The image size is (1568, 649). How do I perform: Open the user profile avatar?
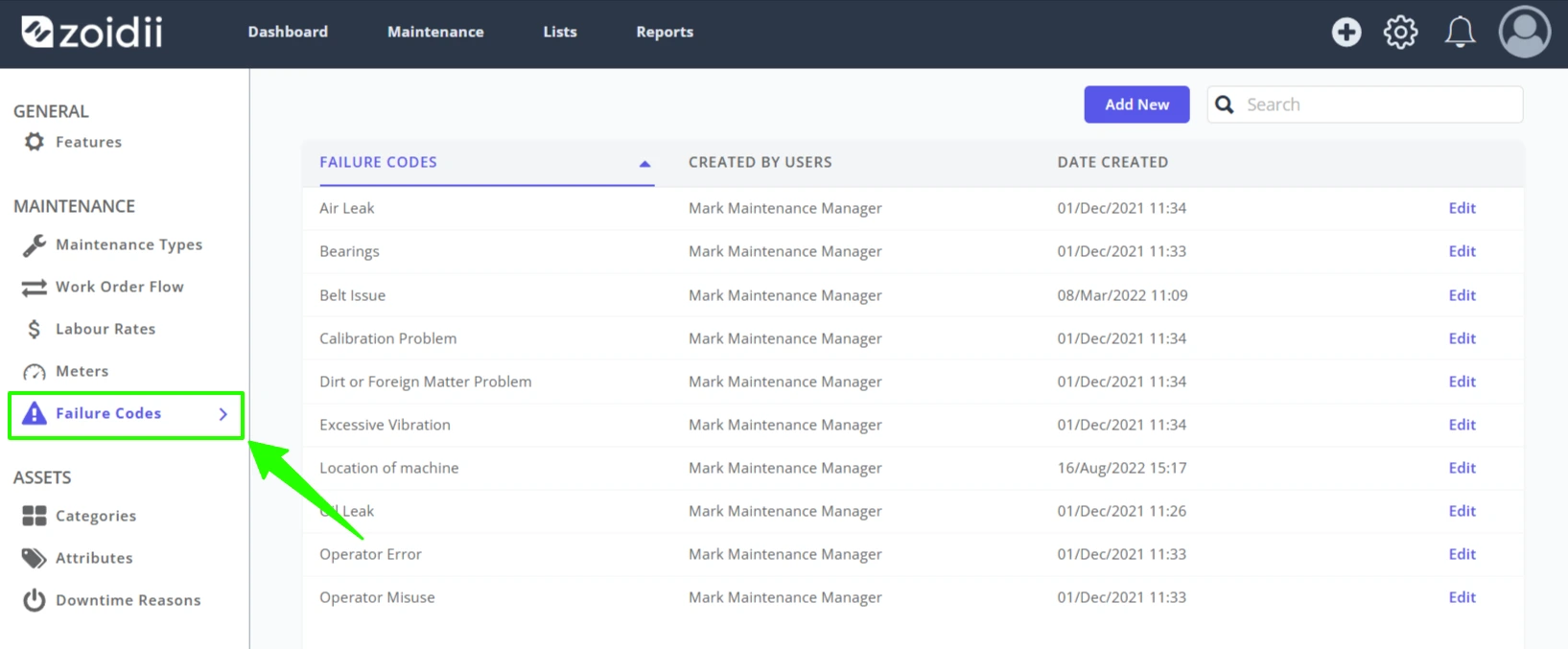point(1524,32)
